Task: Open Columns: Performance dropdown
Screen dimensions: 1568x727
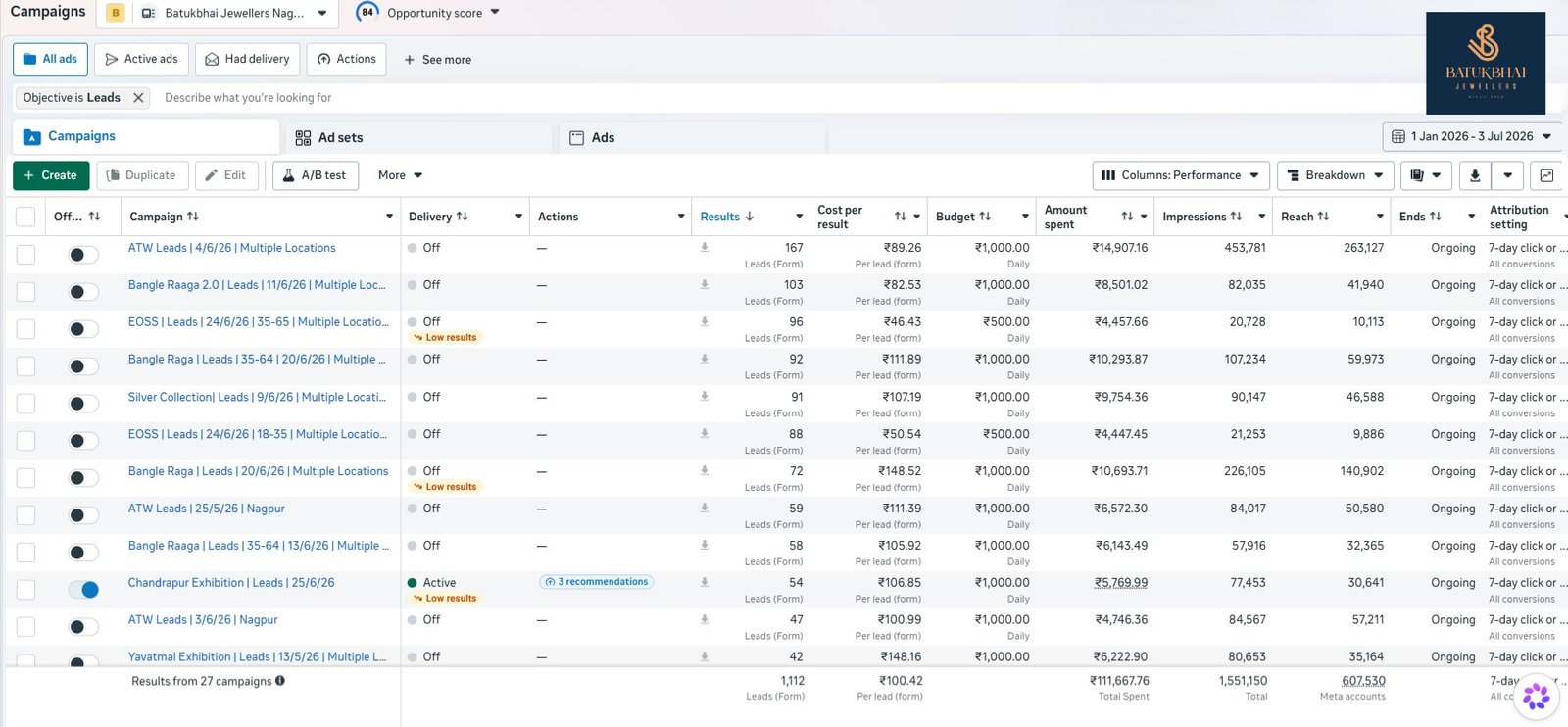Action: (1181, 175)
